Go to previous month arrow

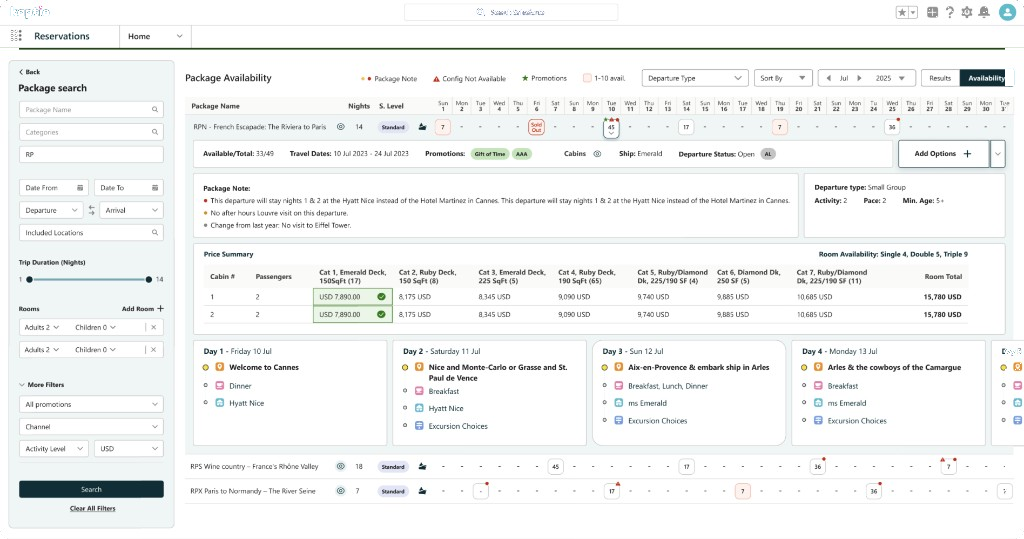pos(829,78)
